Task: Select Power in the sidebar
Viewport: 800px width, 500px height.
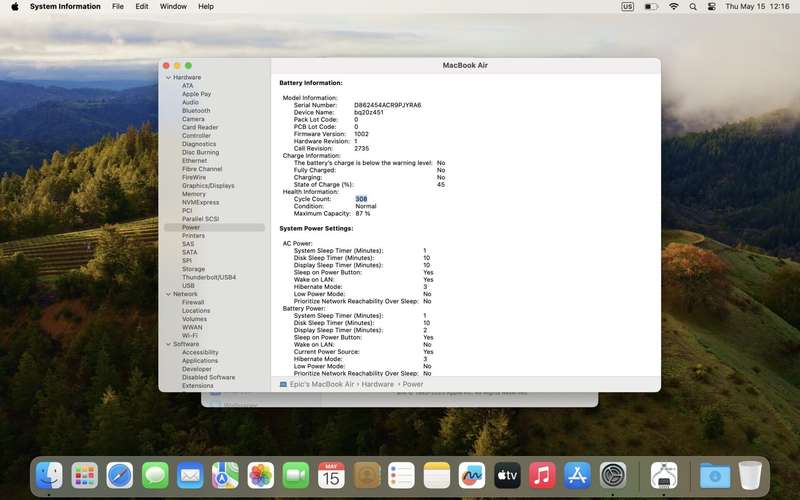Action: point(214,228)
